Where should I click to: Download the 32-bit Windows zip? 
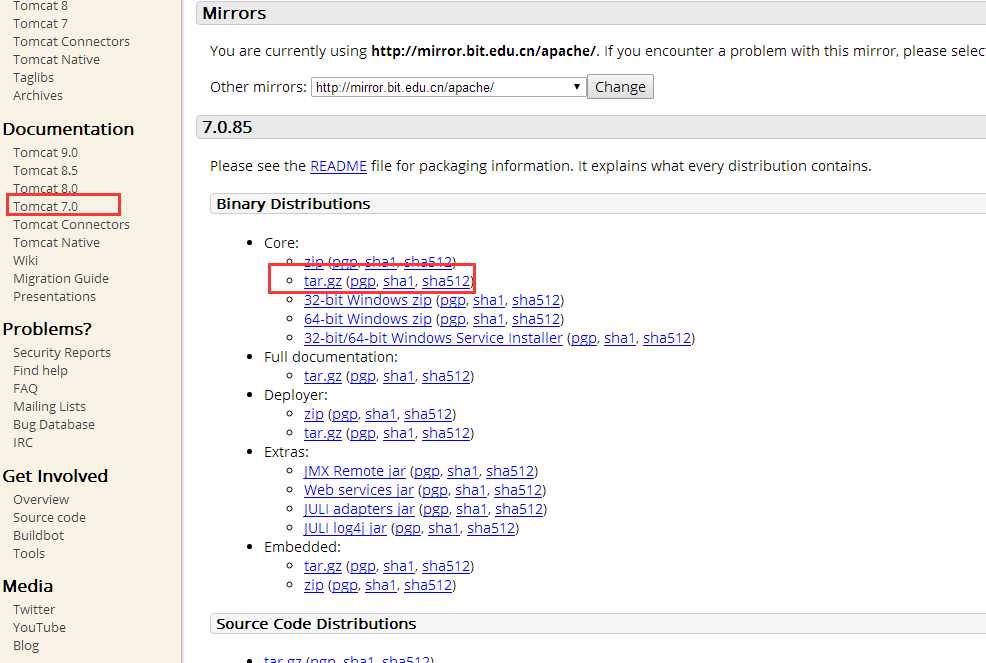pos(368,300)
